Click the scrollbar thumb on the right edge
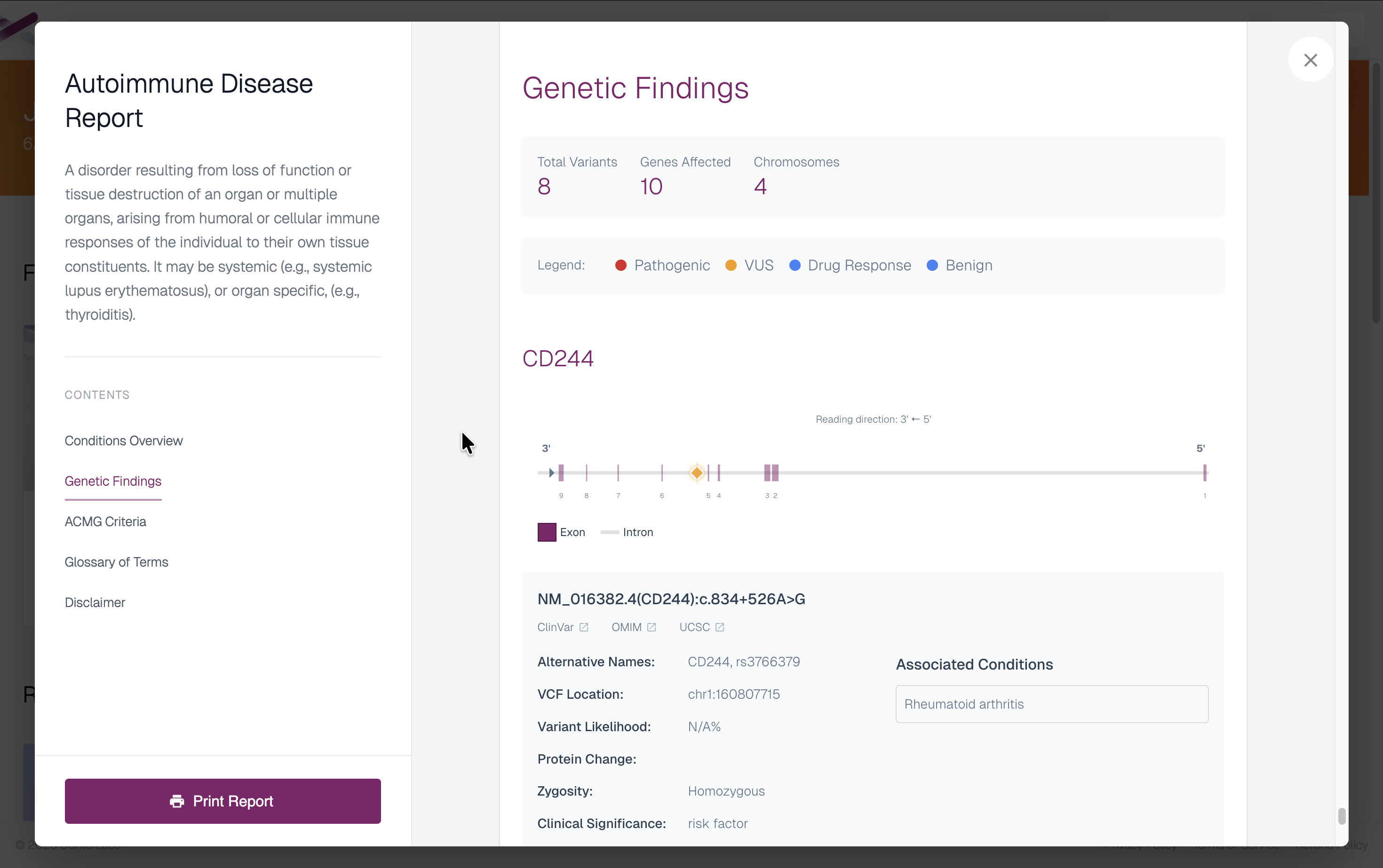This screenshot has width=1383, height=868. pyautogui.click(x=1342, y=815)
